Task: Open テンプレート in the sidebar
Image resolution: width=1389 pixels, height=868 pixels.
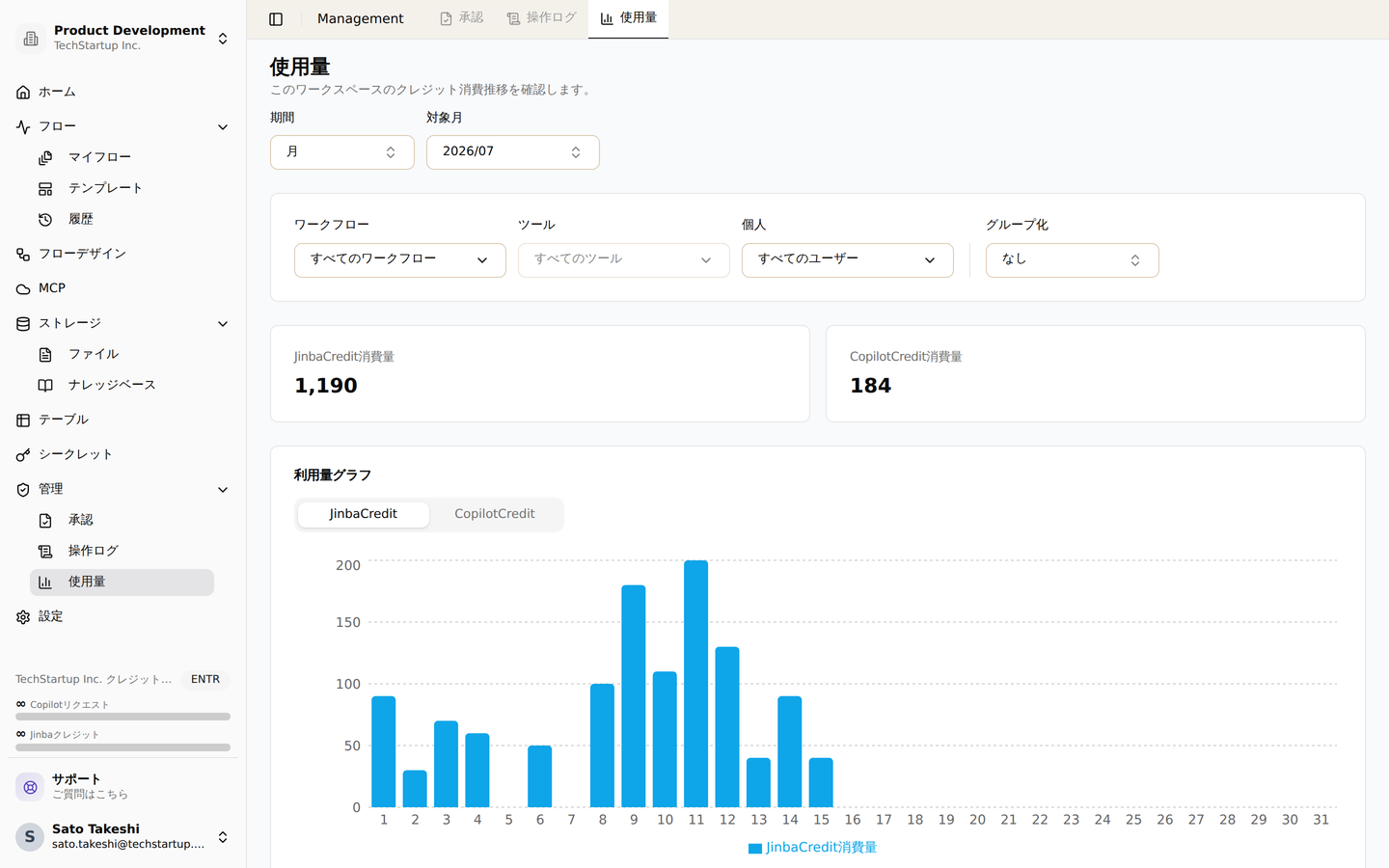Action: [x=122, y=189]
